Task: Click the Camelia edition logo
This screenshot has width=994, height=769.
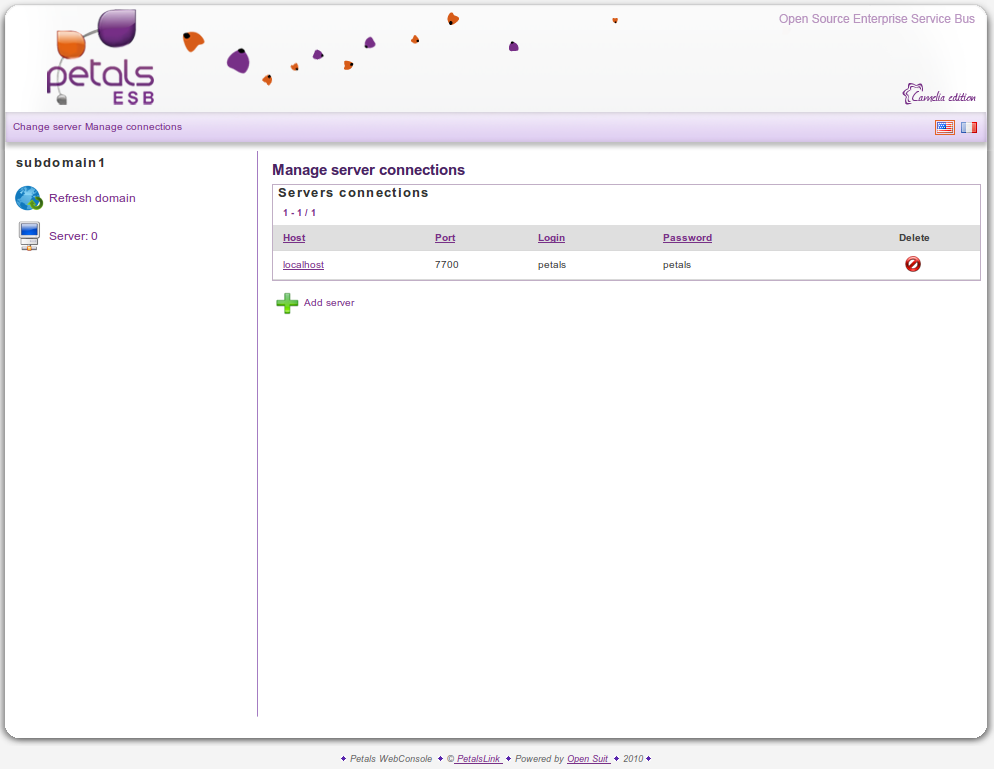Action: click(938, 95)
